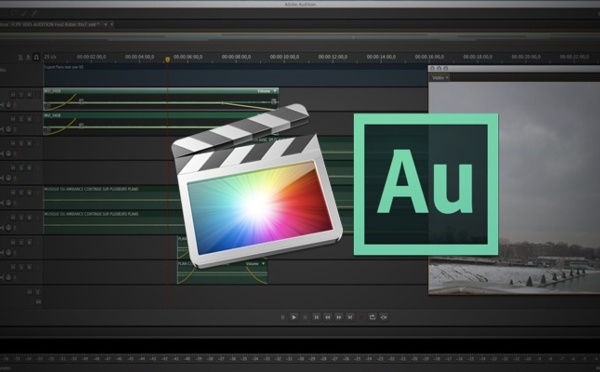
Task: Click the Rewind transport button
Action: pyautogui.click(x=328, y=317)
